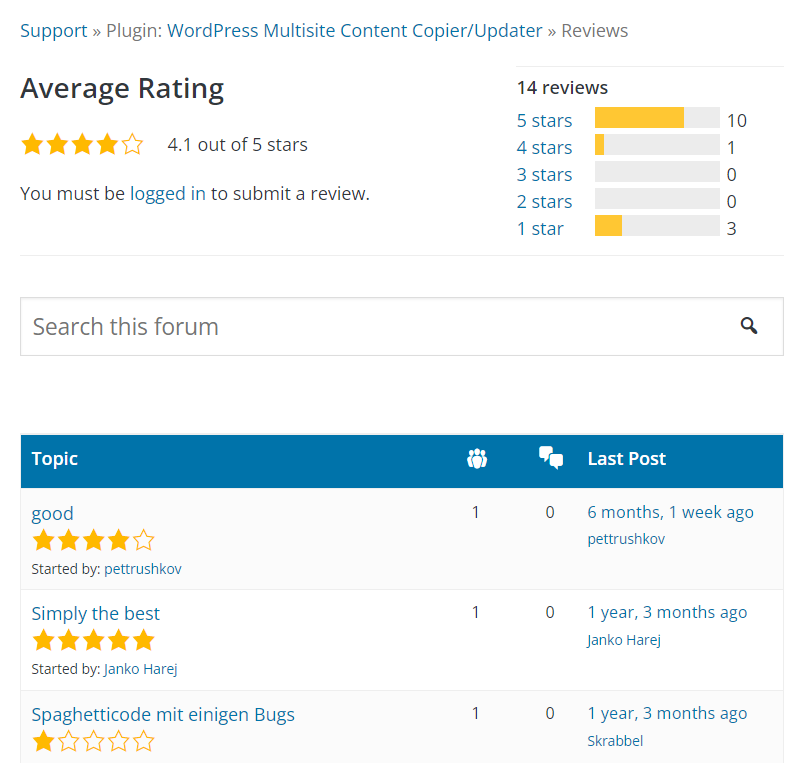Click the 3 stars rating bar
Viewport: 807px width, 763px height.
[x=657, y=171]
